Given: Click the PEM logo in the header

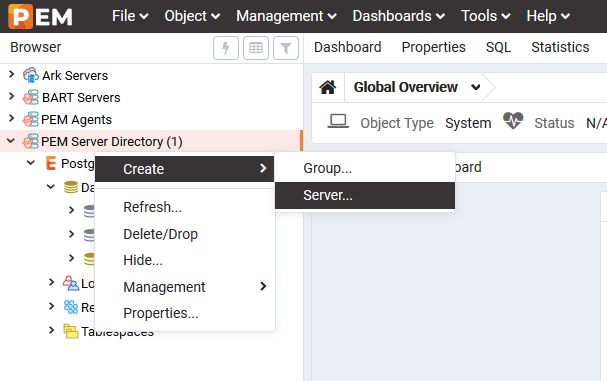Looking at the screenshot, I should pyautogui.click(x=40, y=16).
